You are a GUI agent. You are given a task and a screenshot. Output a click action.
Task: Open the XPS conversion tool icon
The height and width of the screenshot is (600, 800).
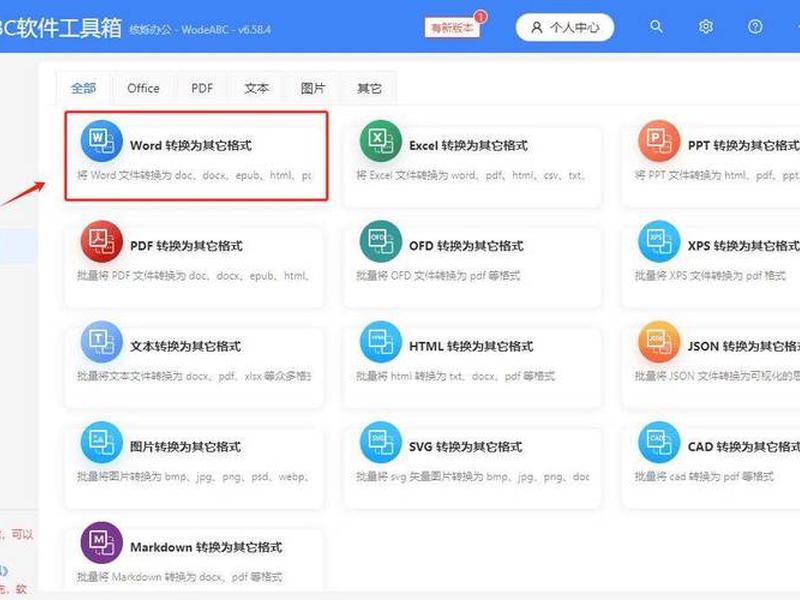click(x=659, y=241)
